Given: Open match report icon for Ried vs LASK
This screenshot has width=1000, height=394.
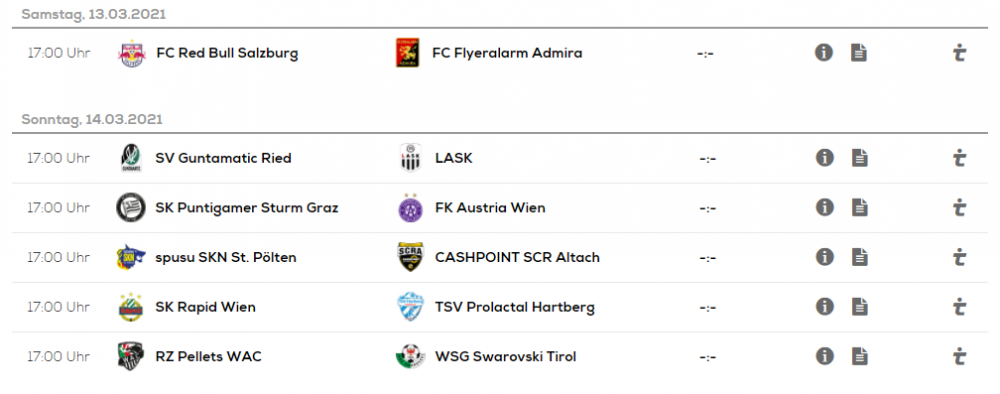Looking at the screenshot, I should tap(860, 157).
